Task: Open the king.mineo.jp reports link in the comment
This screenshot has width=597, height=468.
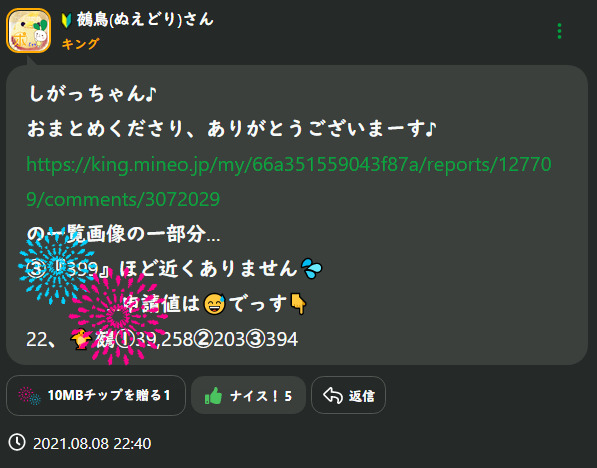Action: [289, 182]
